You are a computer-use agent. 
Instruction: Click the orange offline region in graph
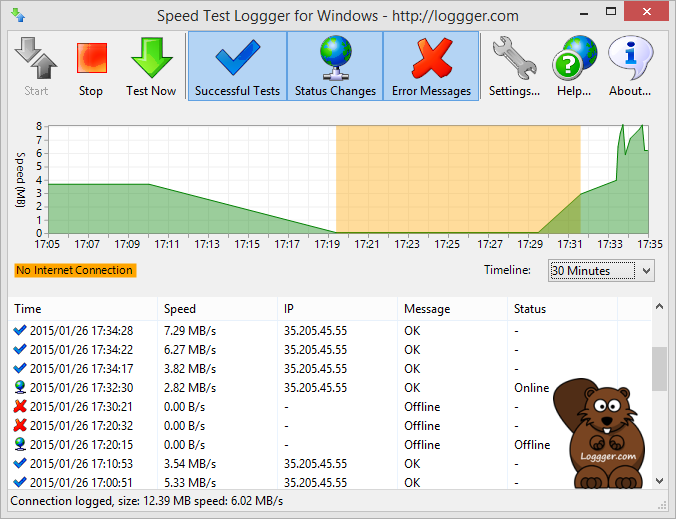(458, 179)
